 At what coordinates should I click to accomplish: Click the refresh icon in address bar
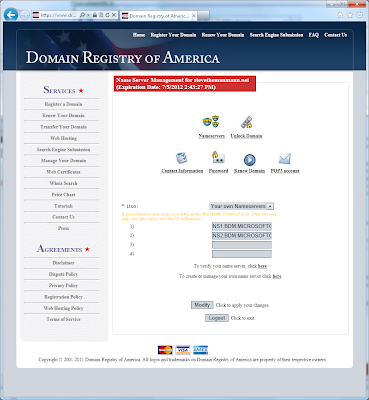pos(107,15)
